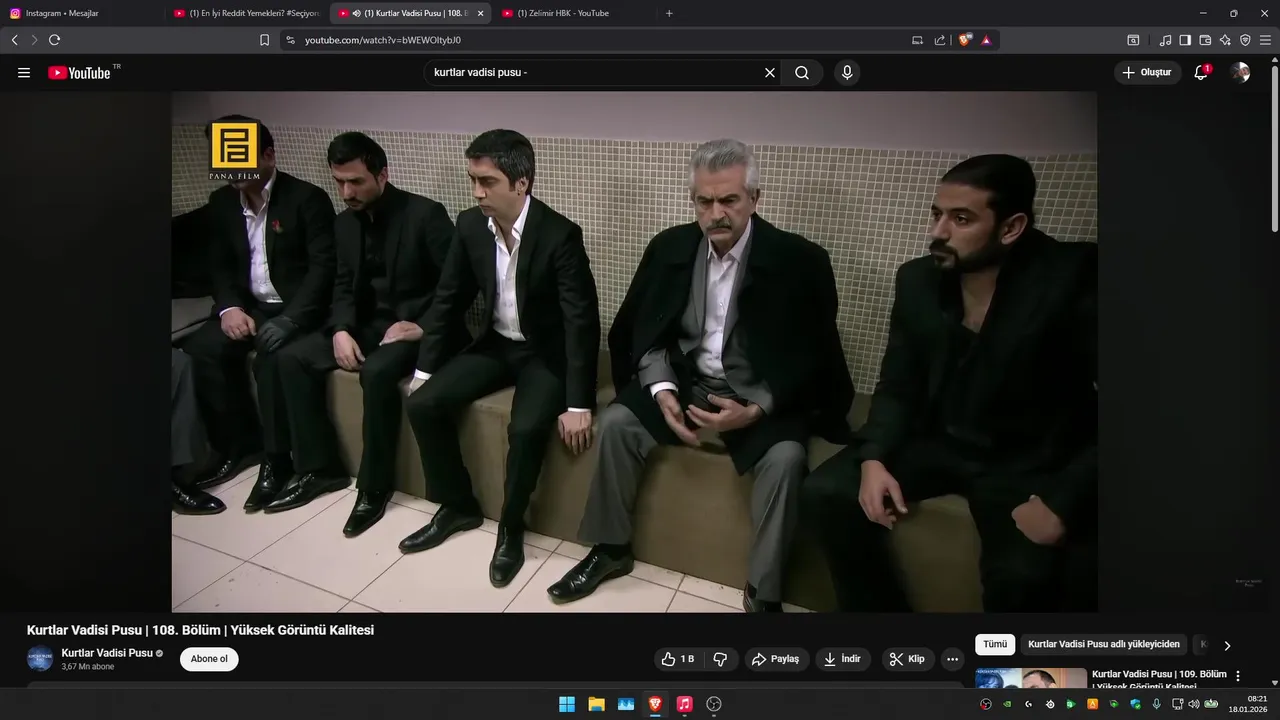Open more actions for the video
This screenshot has height=720, width=1280.
952,659
